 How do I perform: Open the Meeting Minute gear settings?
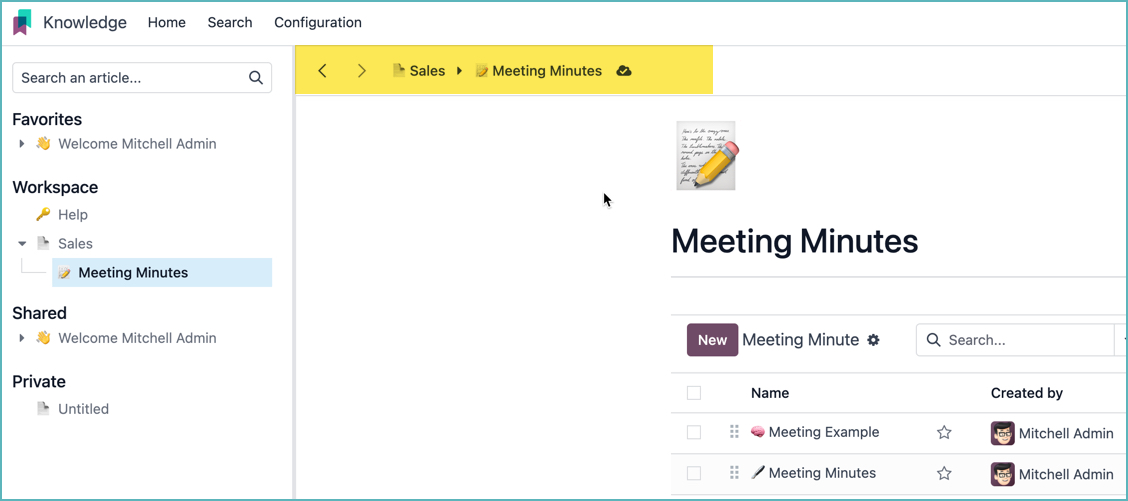(873, 340)
